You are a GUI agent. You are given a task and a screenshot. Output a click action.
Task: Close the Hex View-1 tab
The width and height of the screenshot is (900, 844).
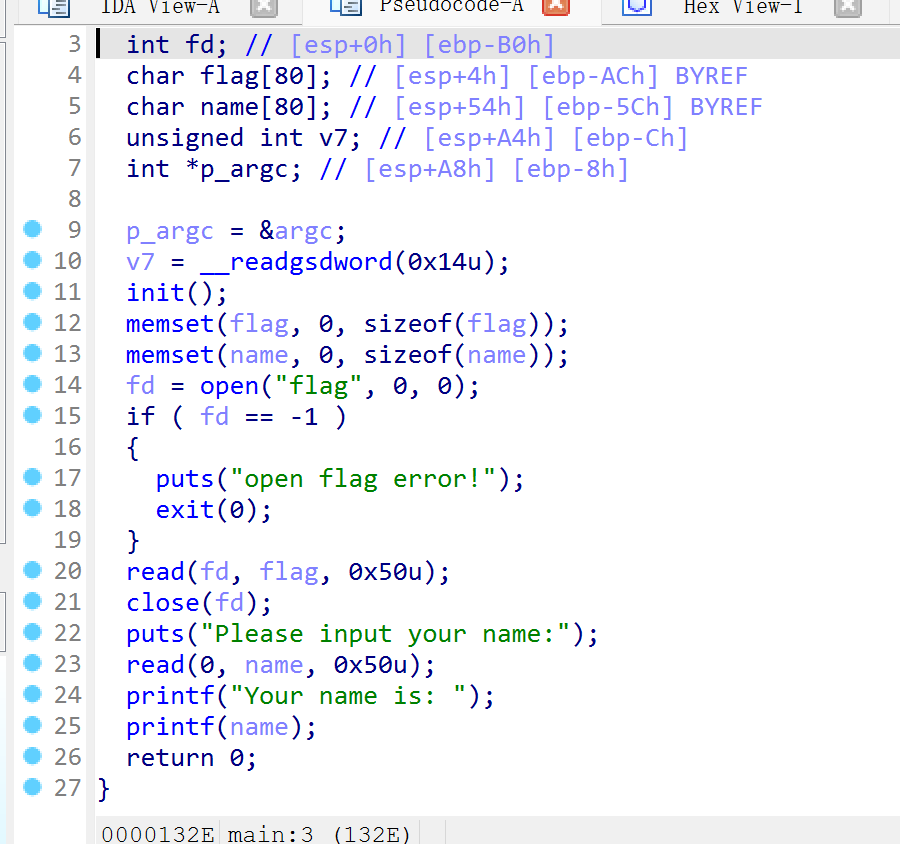tap(847, 8)
